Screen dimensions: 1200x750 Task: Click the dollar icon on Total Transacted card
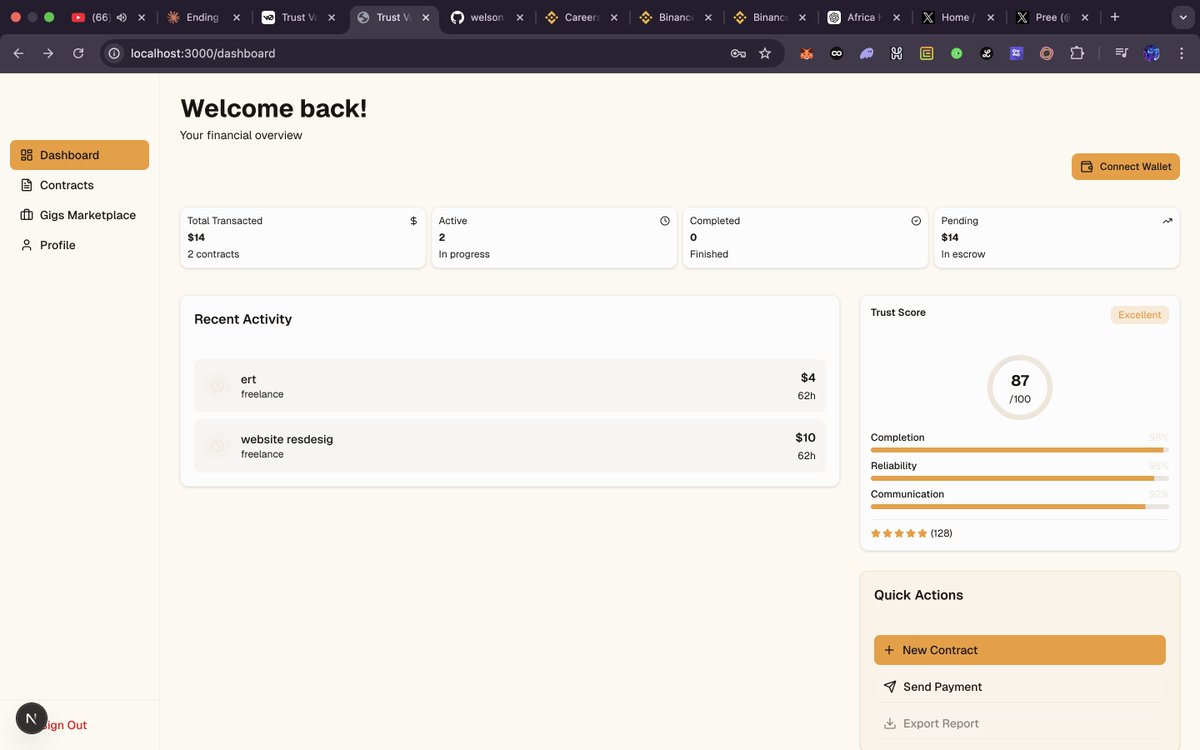[x=413, y=221]
